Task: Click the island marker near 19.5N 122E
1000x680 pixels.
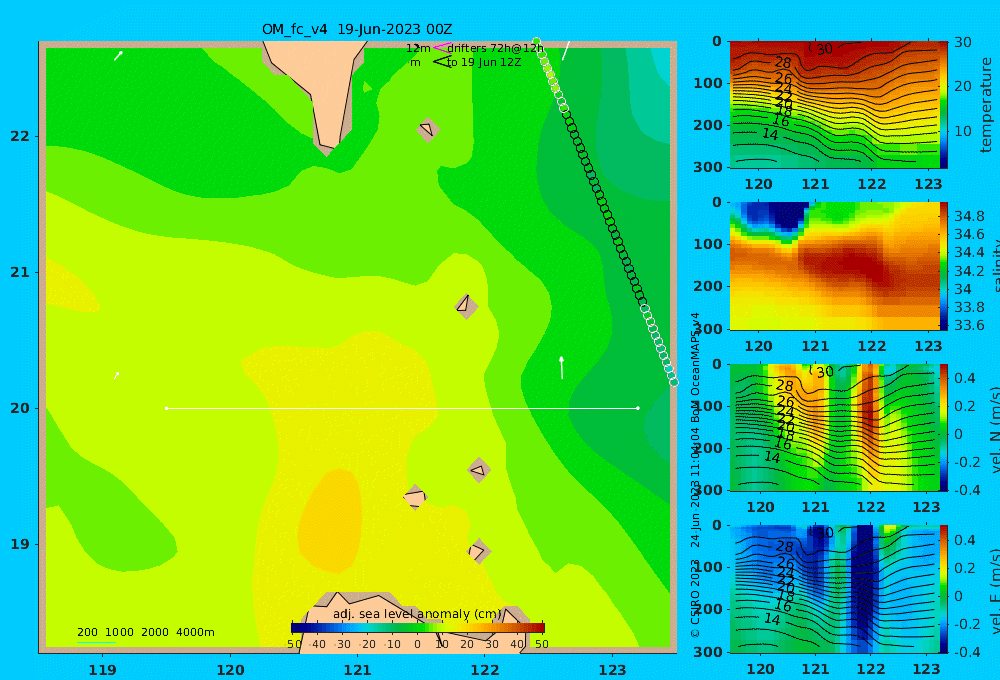Action: 479,470
